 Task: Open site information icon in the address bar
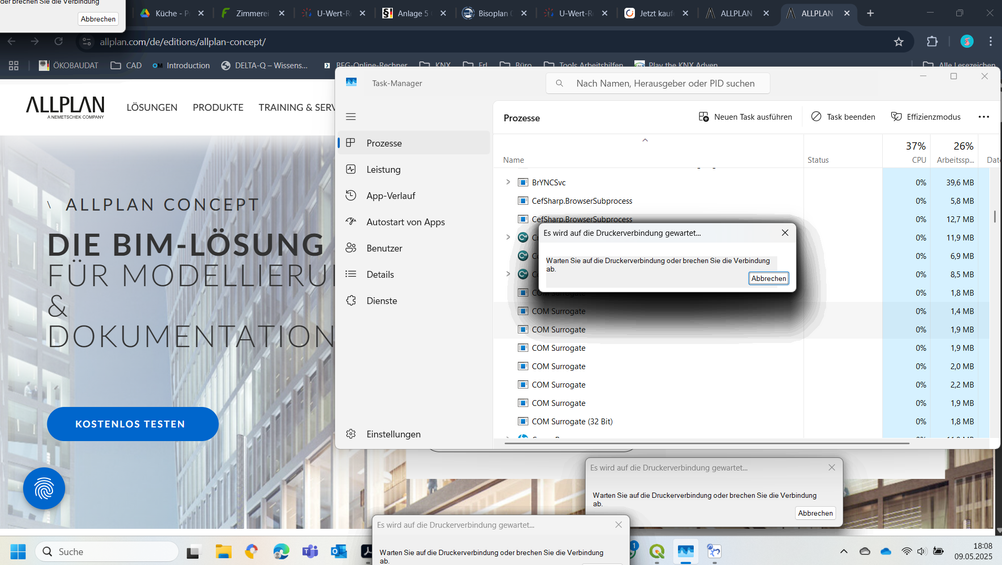coord(87,42)
